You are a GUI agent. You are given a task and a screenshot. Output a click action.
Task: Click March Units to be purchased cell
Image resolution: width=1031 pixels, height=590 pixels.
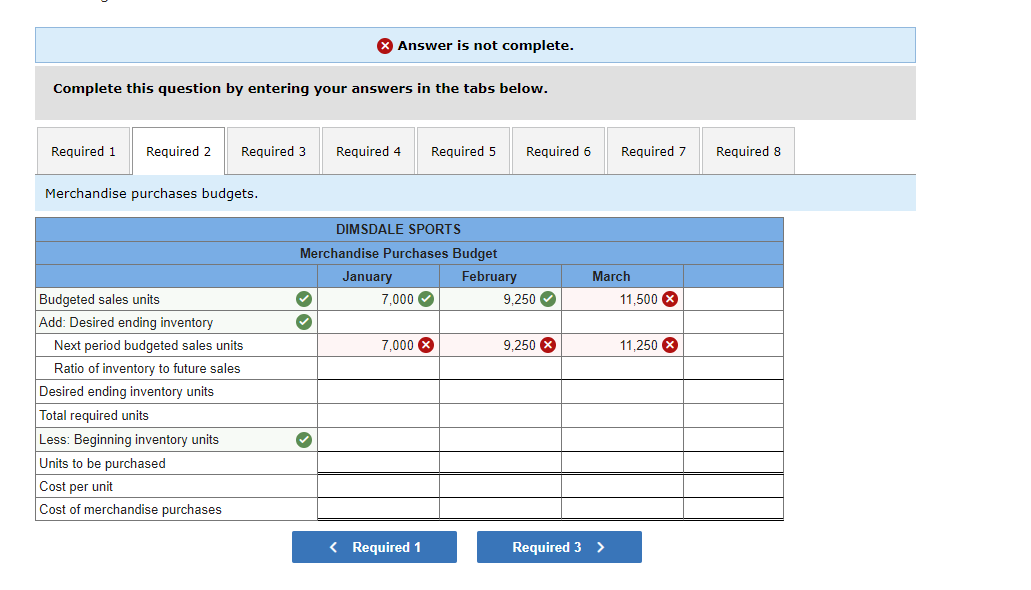click(623, 463)
